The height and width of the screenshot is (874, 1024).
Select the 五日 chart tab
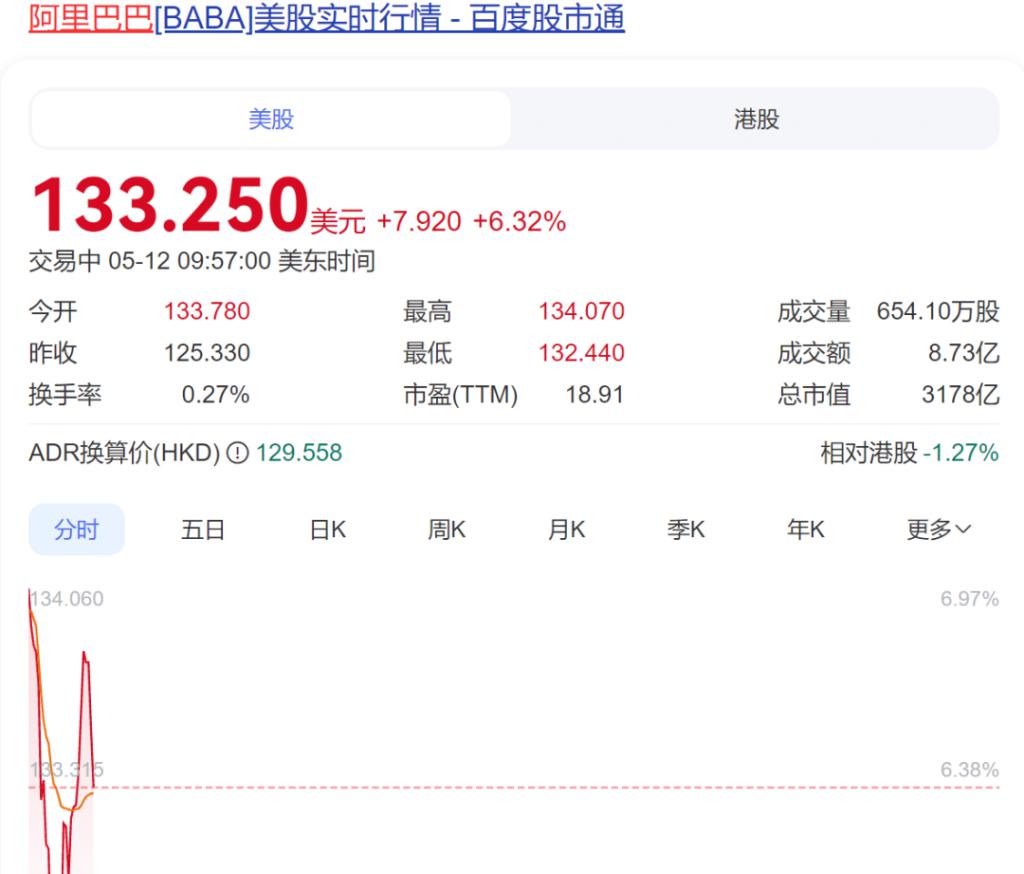tap(202, 529)
